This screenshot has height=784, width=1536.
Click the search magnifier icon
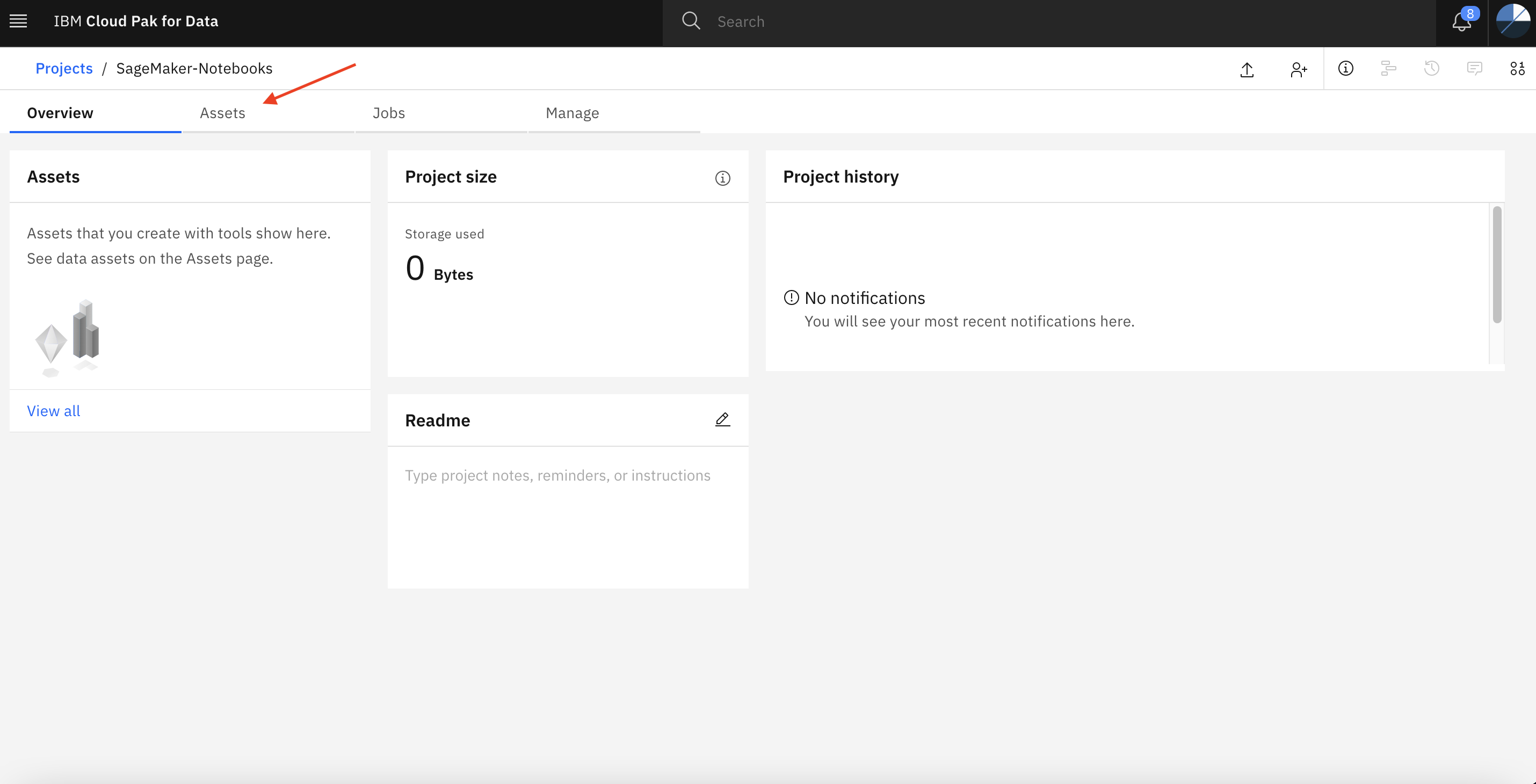(691, 21)
